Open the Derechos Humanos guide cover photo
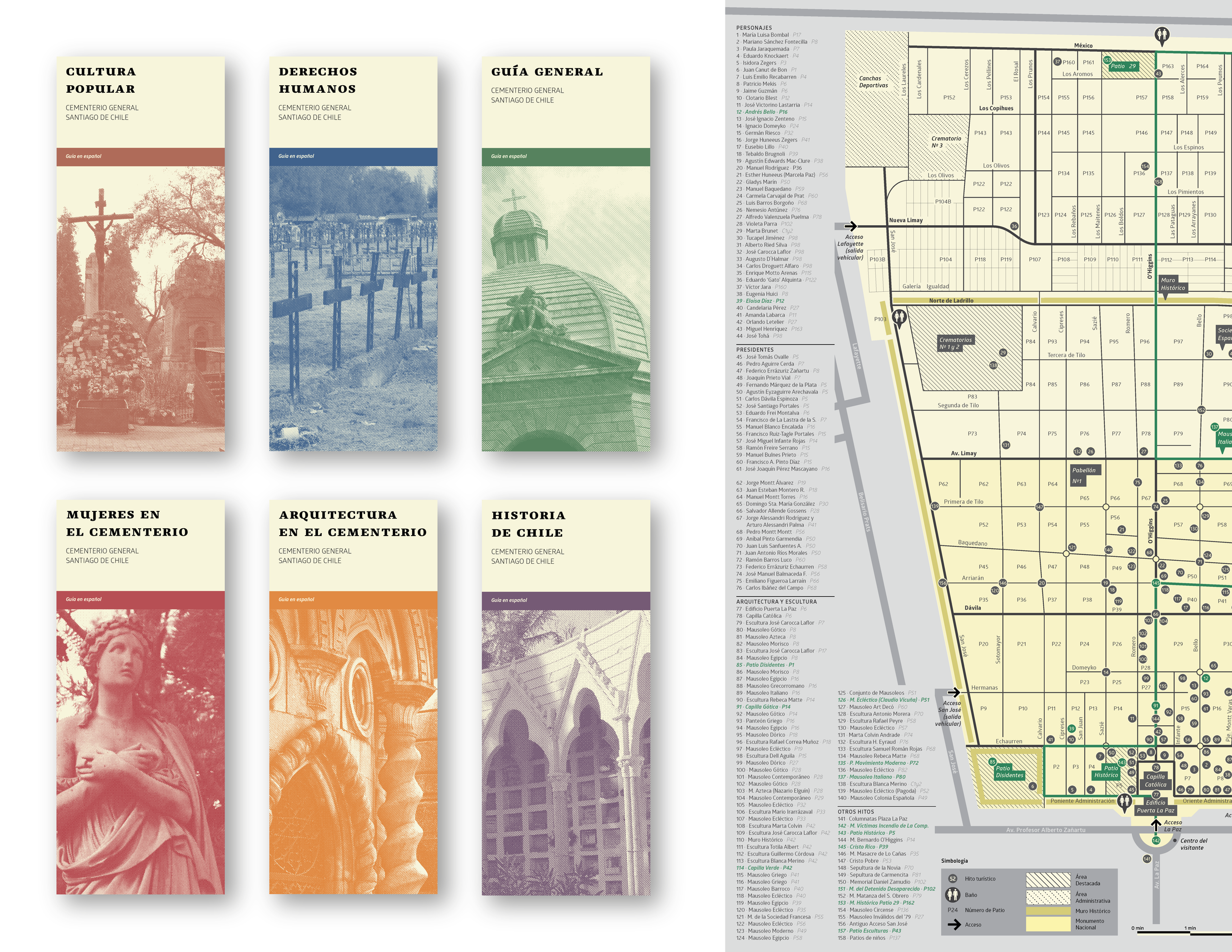1232x952 pixels. pyautogui.click(x=353, y=308)
